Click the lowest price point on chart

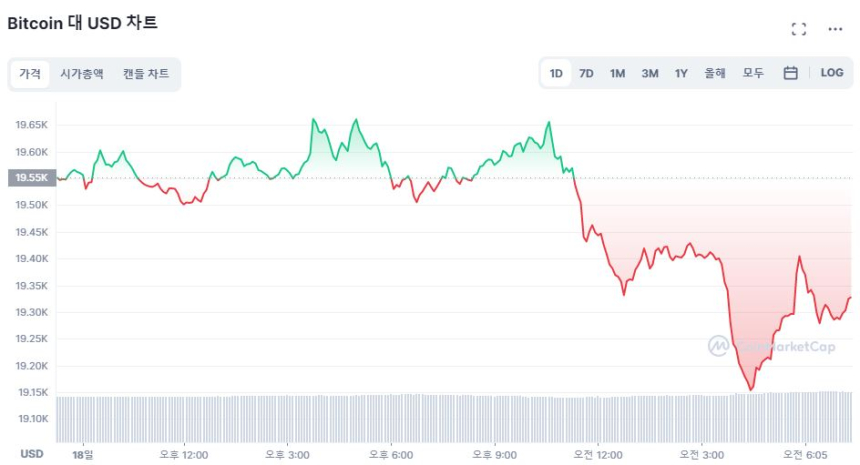(x=751, y=389)
